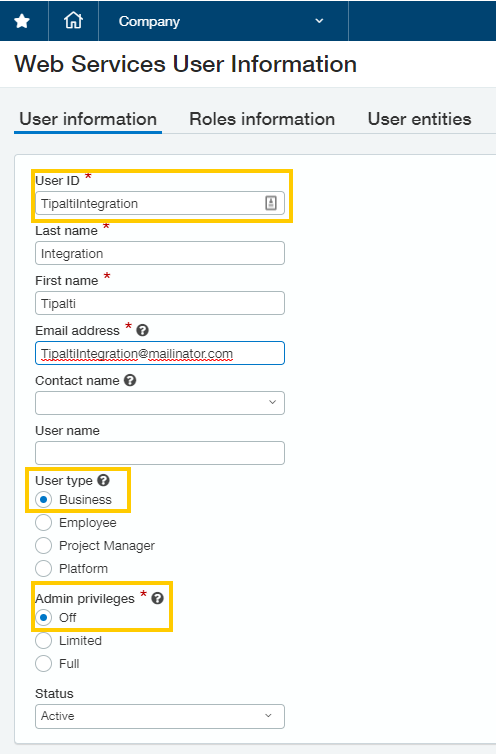Open the Status dropdown showing Active
Image resolution: width=496 pixels, height=754 pixels.
(x=160, y=716)
